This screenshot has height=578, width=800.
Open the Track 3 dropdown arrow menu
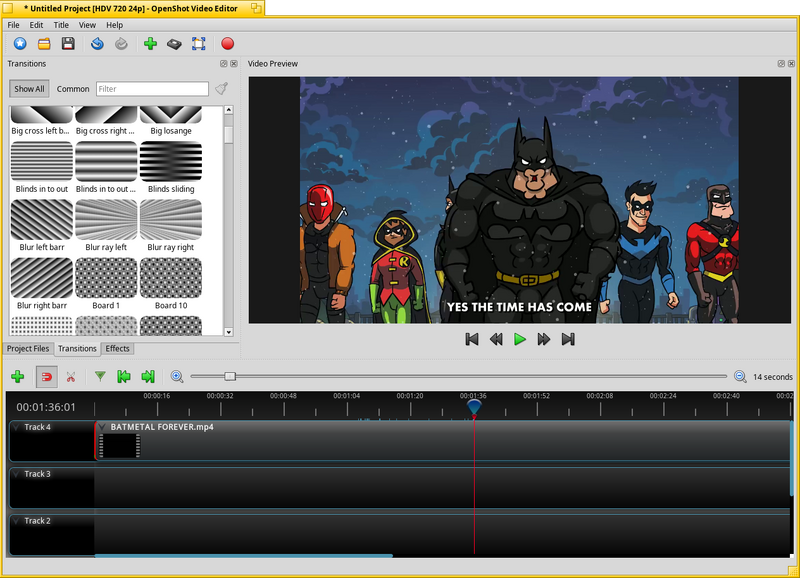point(16,474)
